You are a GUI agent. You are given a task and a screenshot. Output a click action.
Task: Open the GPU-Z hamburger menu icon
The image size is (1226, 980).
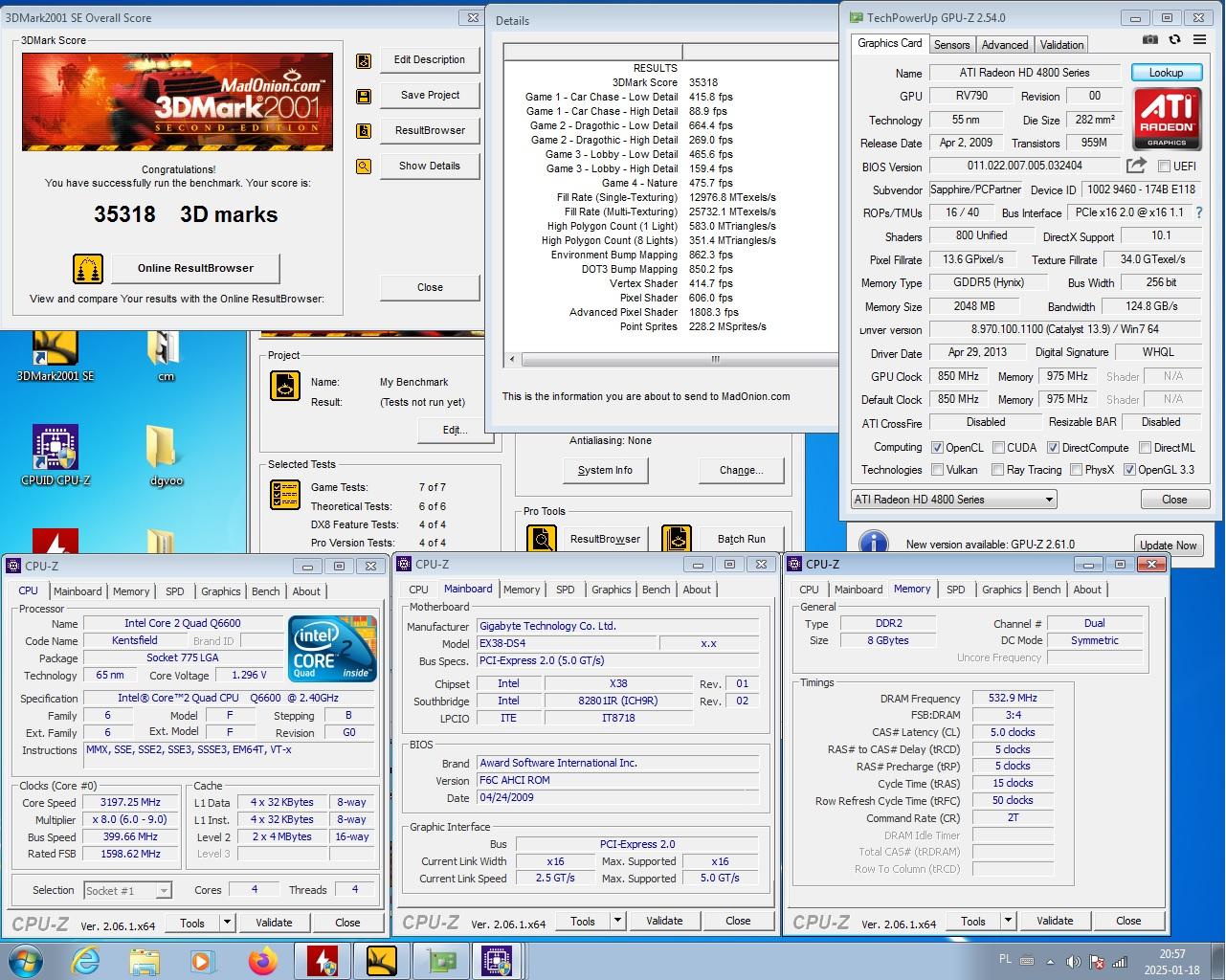1198,40
